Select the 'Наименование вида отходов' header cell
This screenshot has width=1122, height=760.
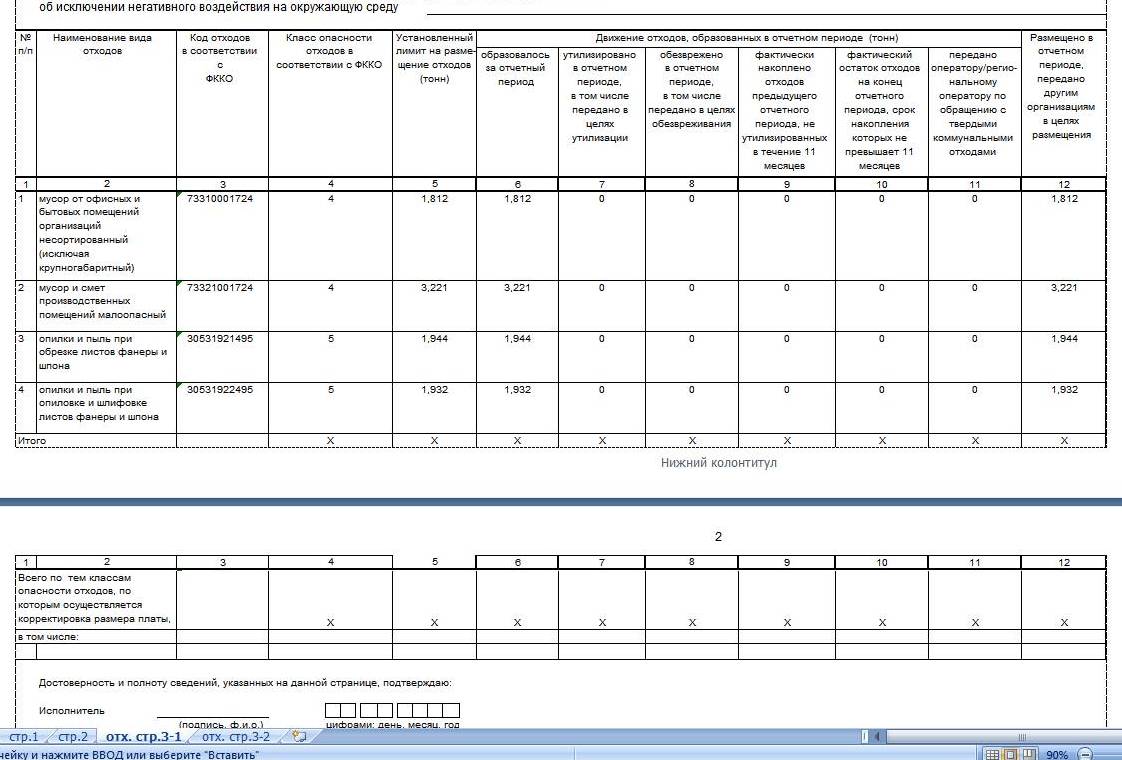coord(106,104)
